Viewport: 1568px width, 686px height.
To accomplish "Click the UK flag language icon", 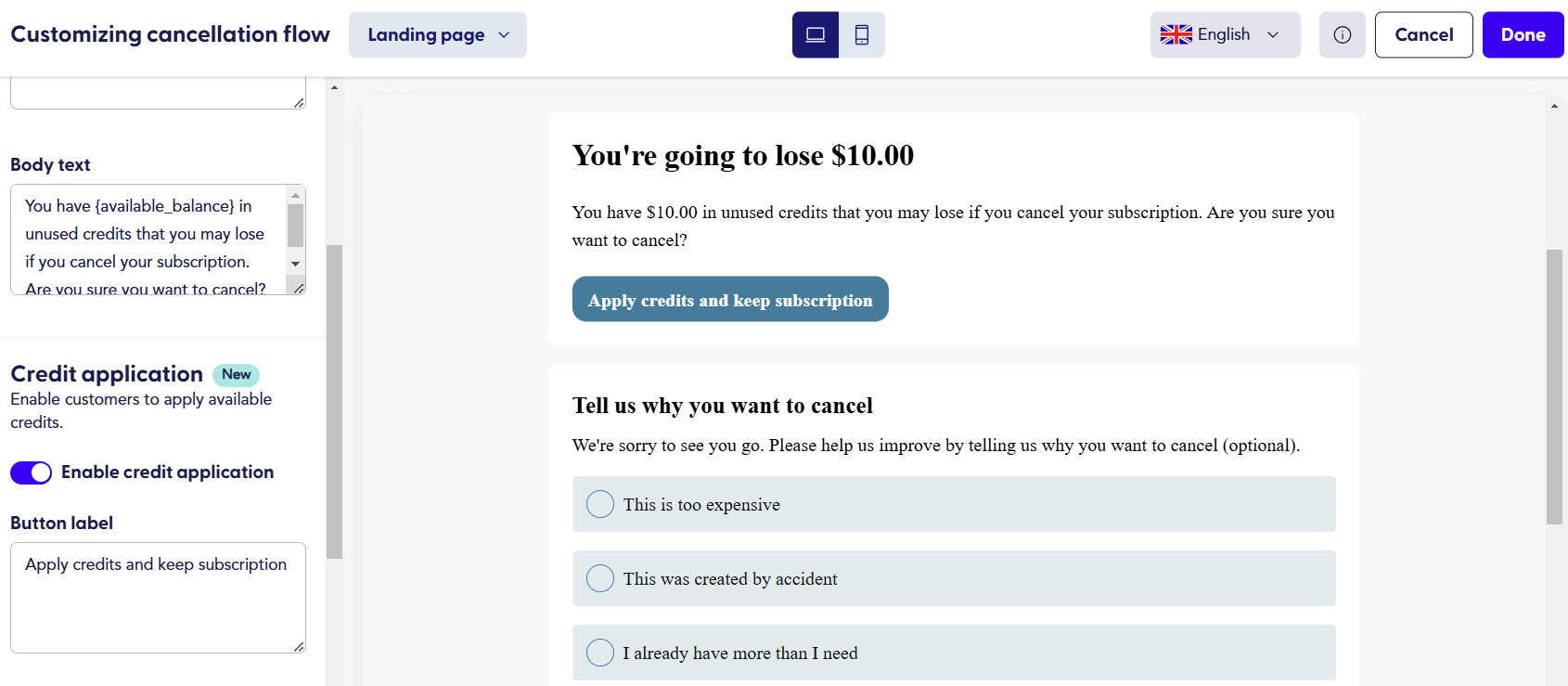I will 1176,35.
